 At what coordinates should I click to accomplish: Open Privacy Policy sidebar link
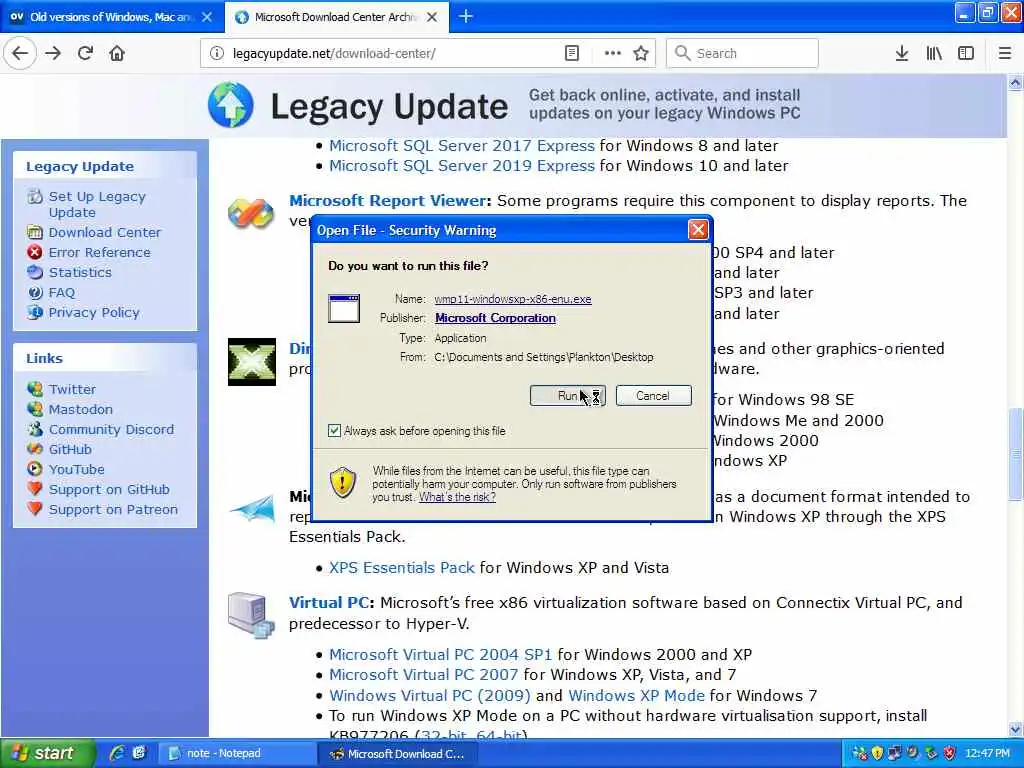[x=93, y=312]
